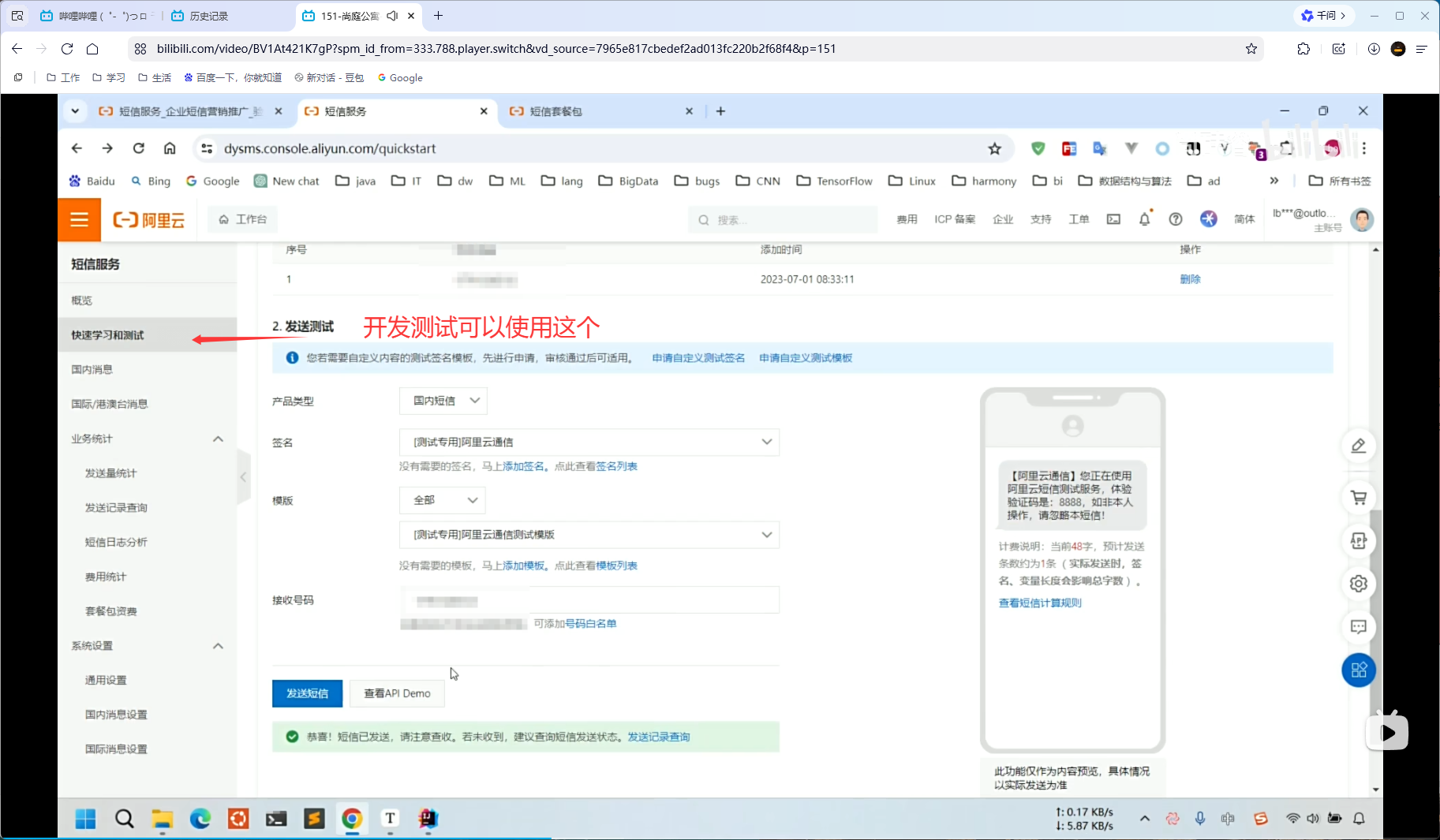This screenshot has width=1440, height=840.
Task: Bookmark the Aliyun page with the star icon
Action: click(x=995, y=148)
